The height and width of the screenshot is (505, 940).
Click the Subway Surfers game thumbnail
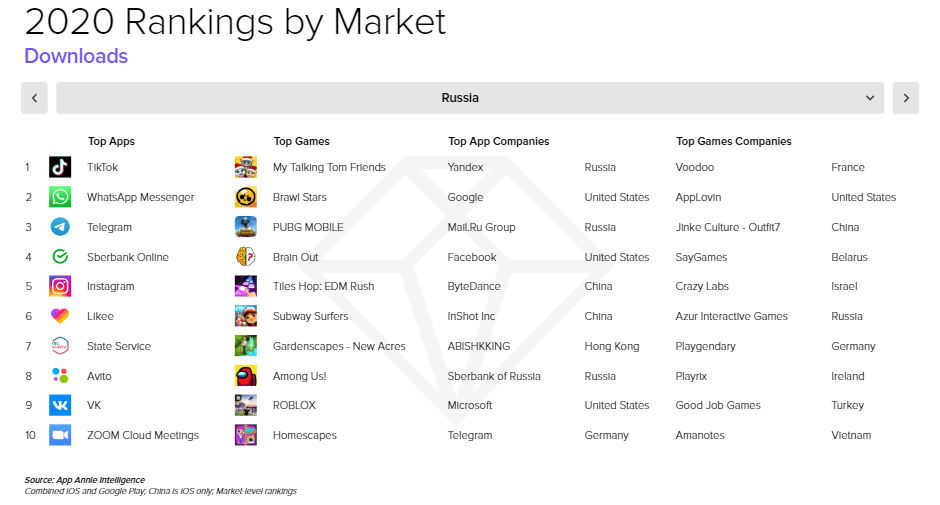[246, 316]
